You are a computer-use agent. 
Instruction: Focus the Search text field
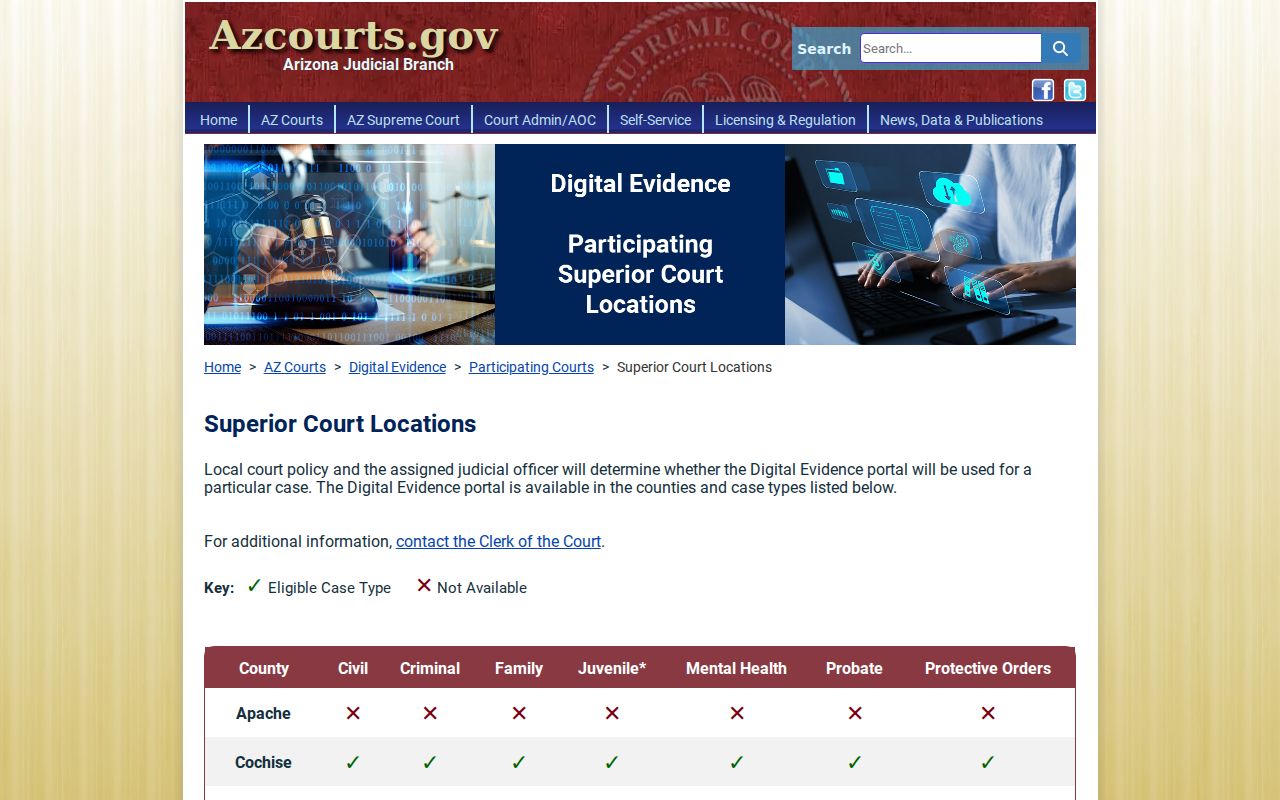[951, 48]
